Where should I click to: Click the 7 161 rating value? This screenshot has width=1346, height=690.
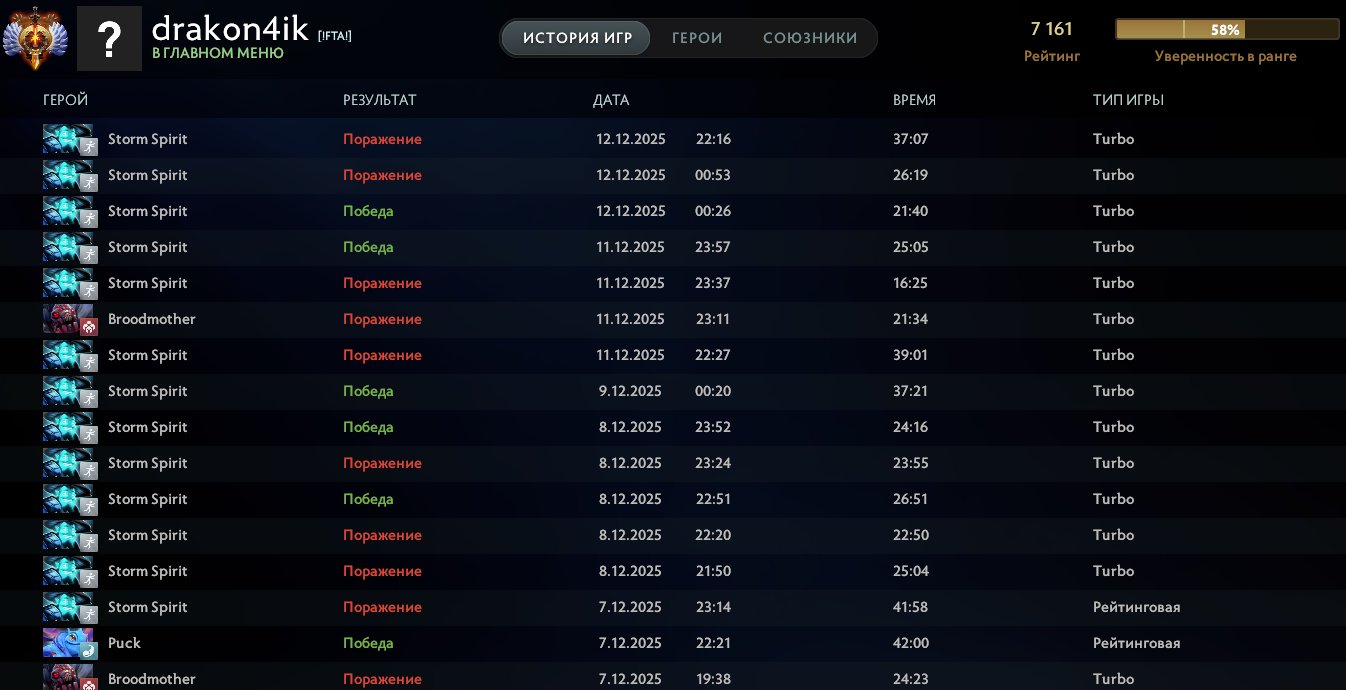(1051, 29)
